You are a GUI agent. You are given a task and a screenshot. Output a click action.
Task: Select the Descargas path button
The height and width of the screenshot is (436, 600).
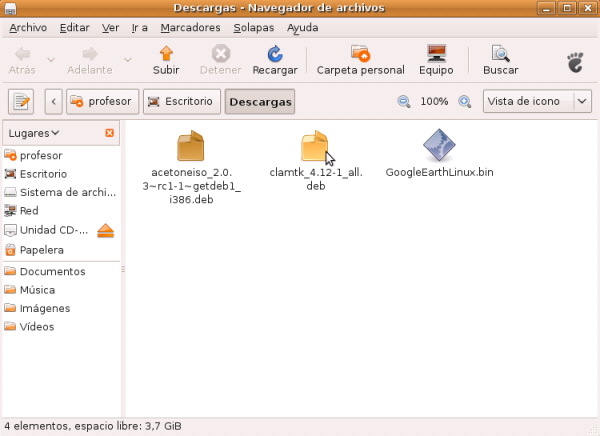click(259, 102)
